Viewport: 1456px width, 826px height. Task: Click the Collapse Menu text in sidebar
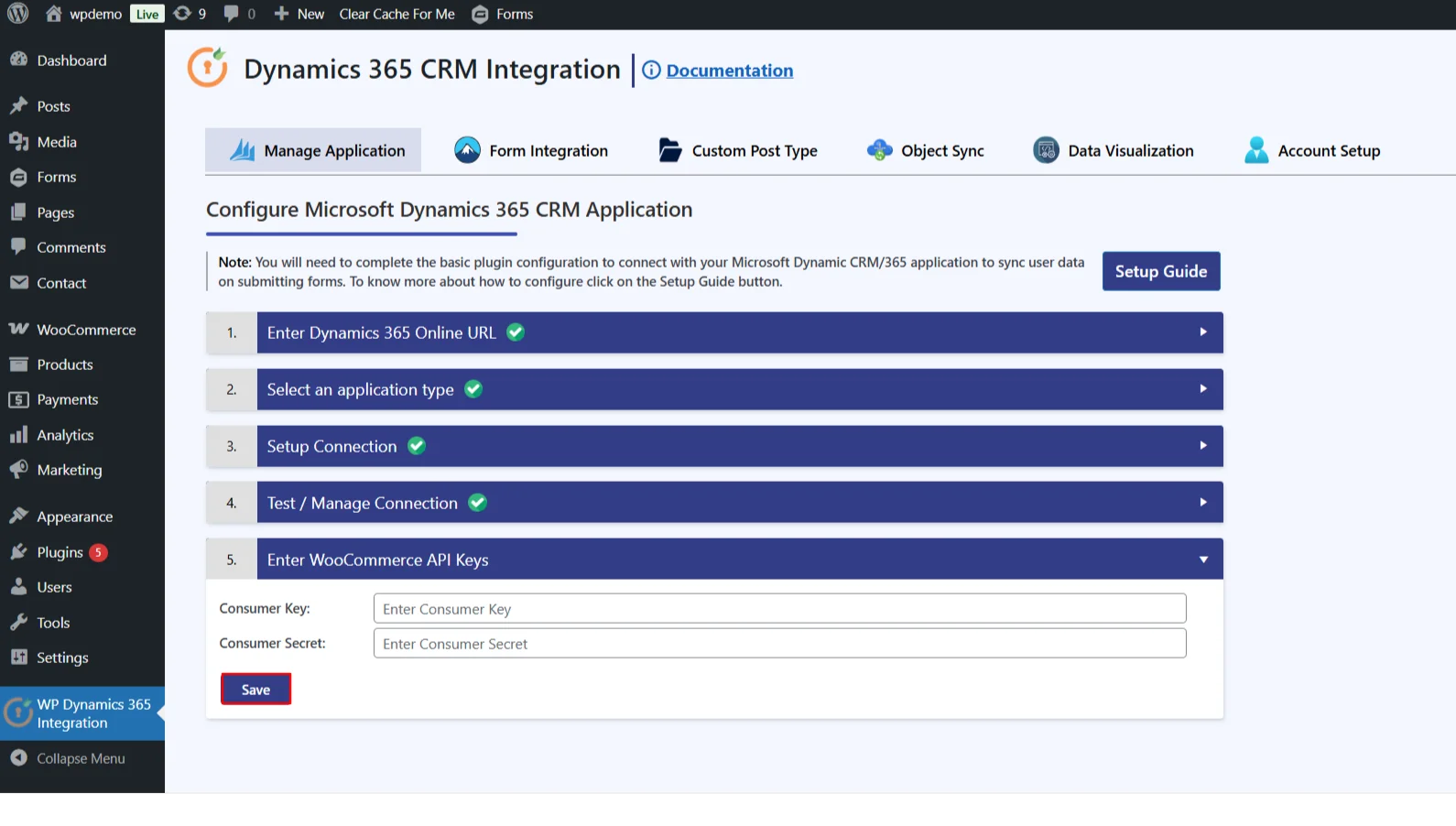tap(81, 758)
